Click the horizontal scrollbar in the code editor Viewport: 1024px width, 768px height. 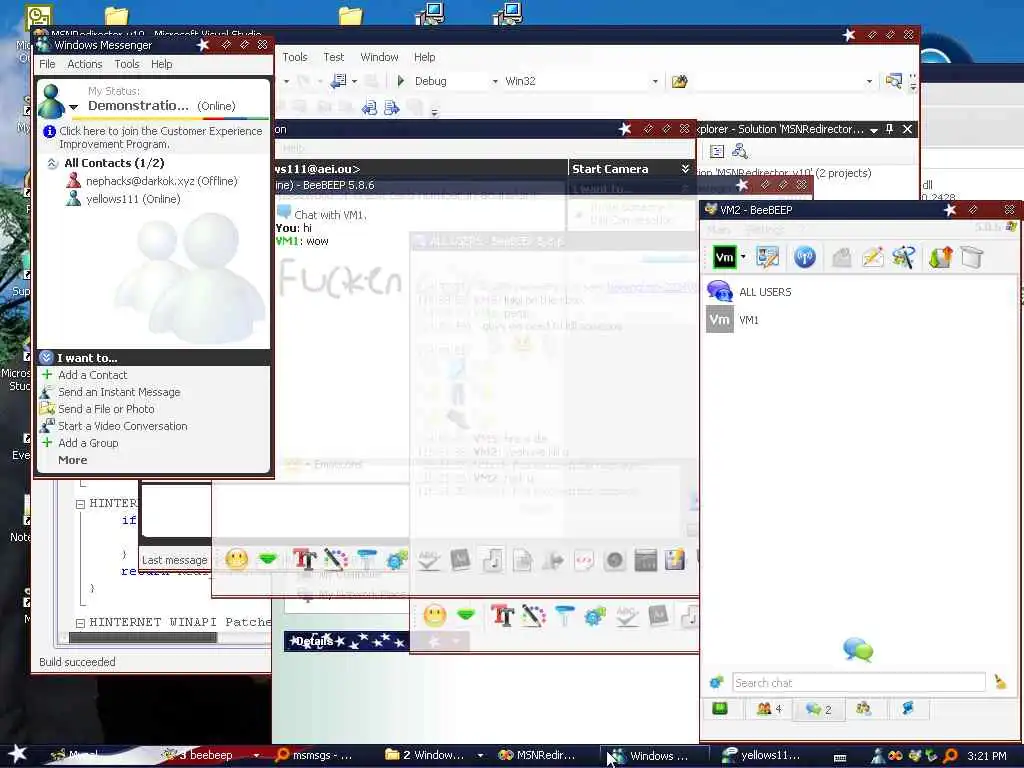(x=142, y=637)
